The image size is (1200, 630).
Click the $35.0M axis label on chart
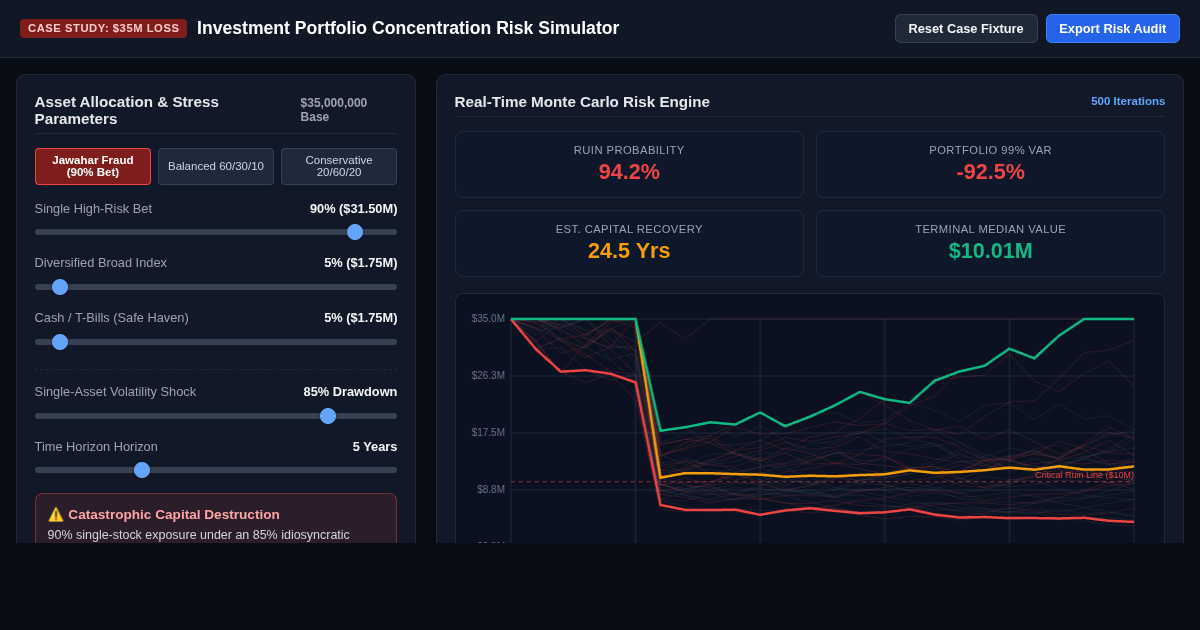point(488,319)
